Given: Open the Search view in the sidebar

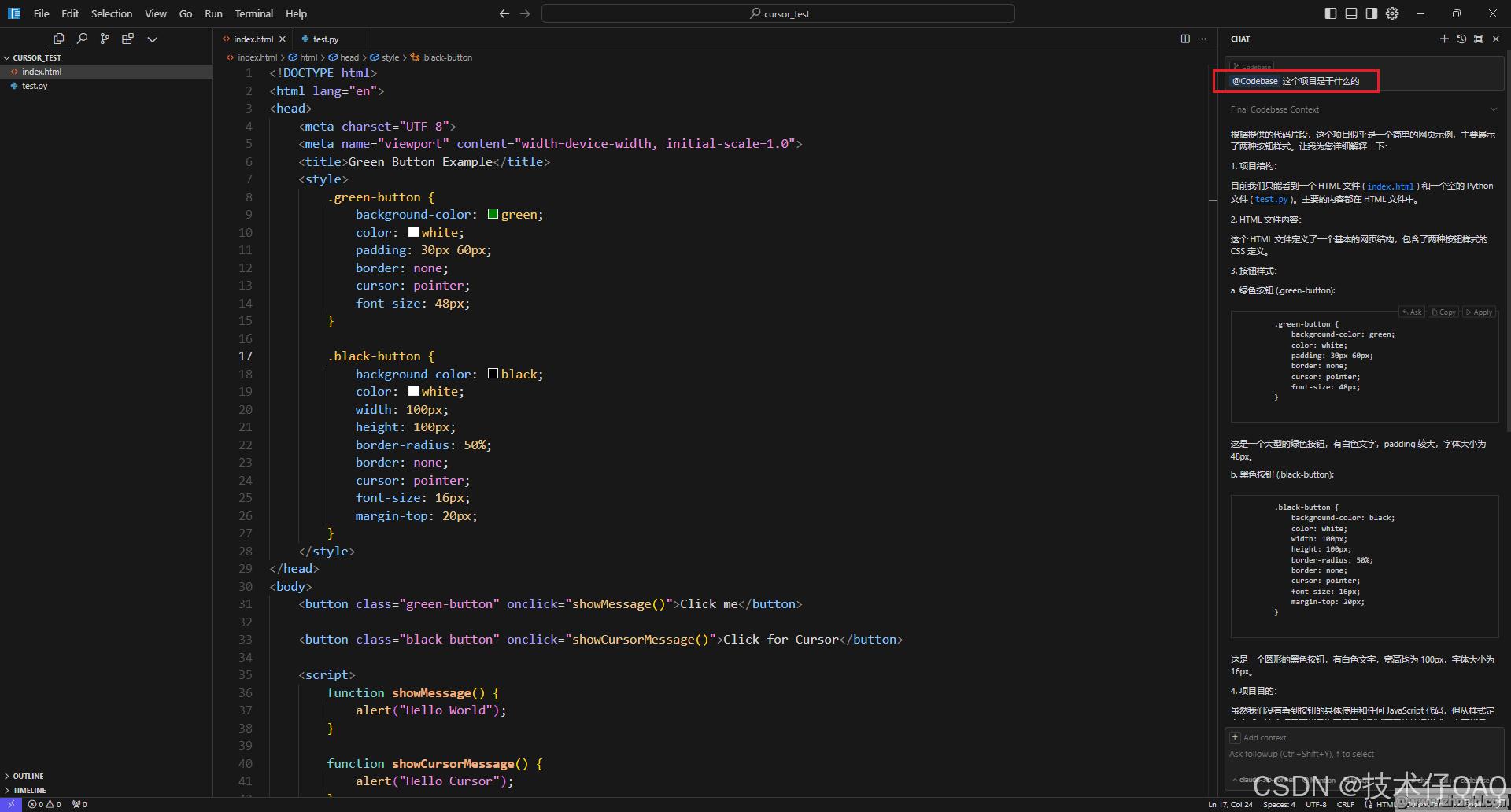Looking at the screenshot, I should 82,39.
